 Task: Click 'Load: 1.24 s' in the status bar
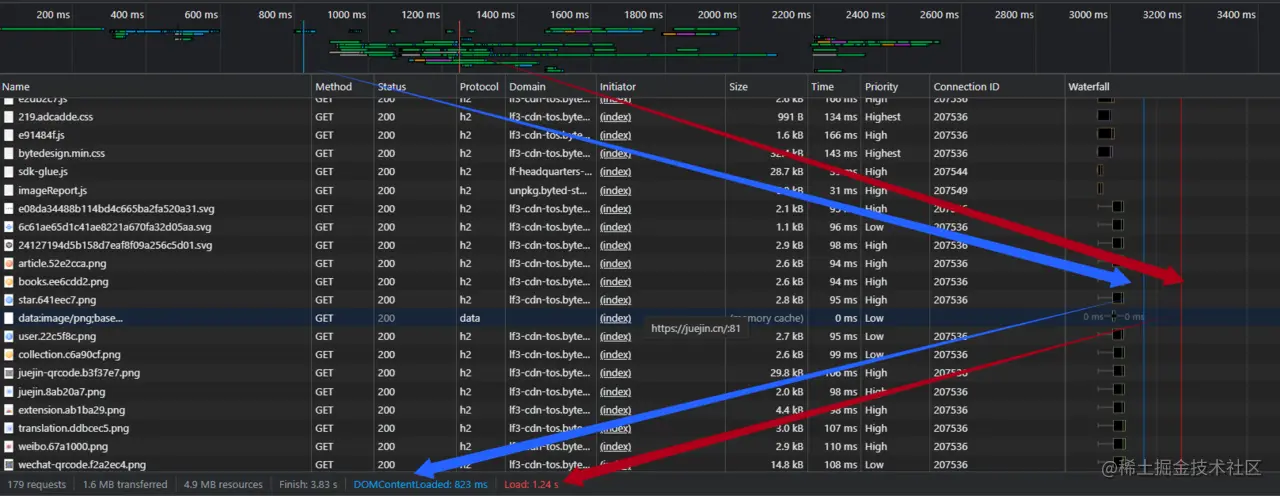pos(531,485)
